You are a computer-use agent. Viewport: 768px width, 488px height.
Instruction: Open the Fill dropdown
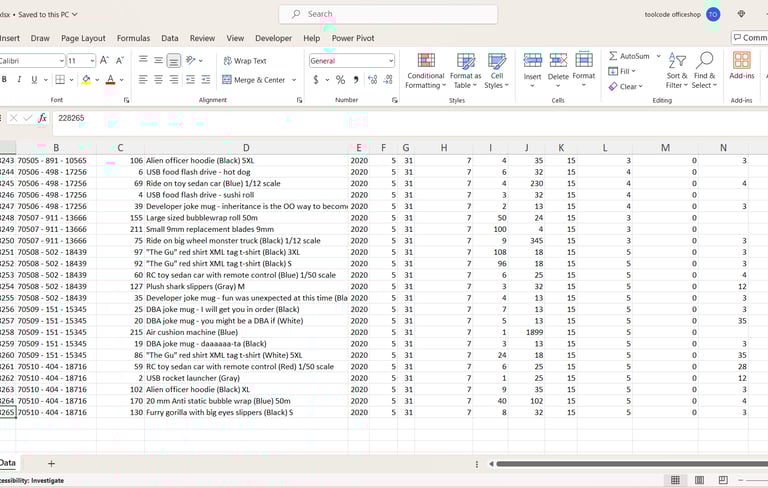point(622,71)
